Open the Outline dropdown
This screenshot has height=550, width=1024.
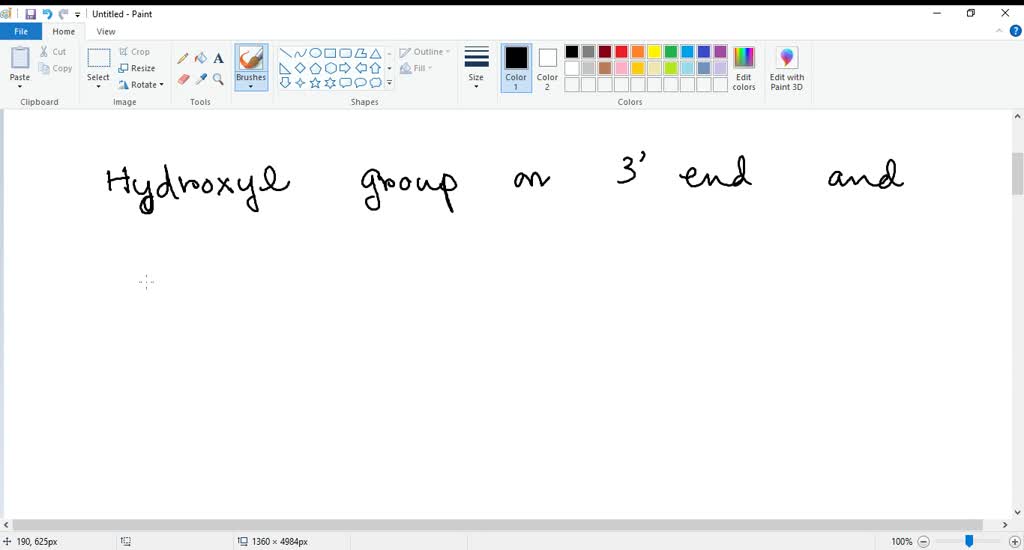pos(425,52)
